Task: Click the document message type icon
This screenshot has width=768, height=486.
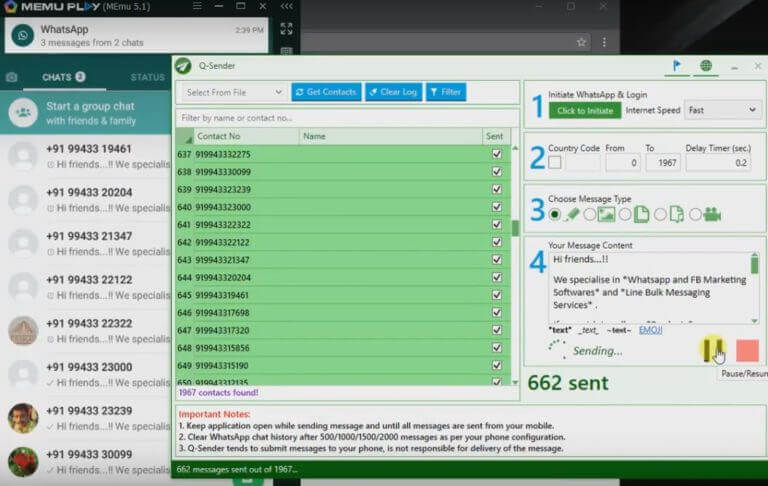Action: 641,215
